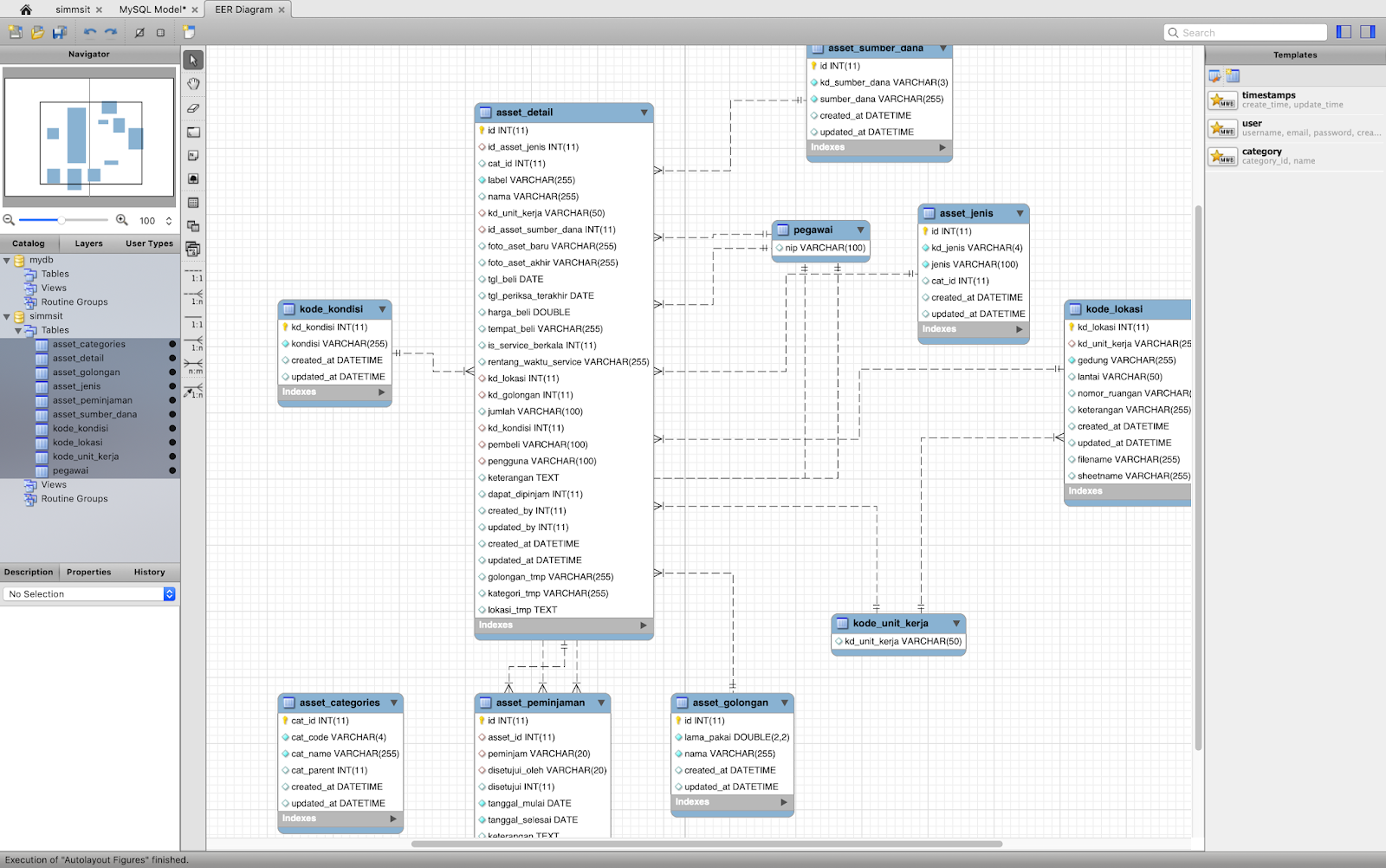
Task: Collapse the kode_kondisi table figure
Action: point(382,309)
